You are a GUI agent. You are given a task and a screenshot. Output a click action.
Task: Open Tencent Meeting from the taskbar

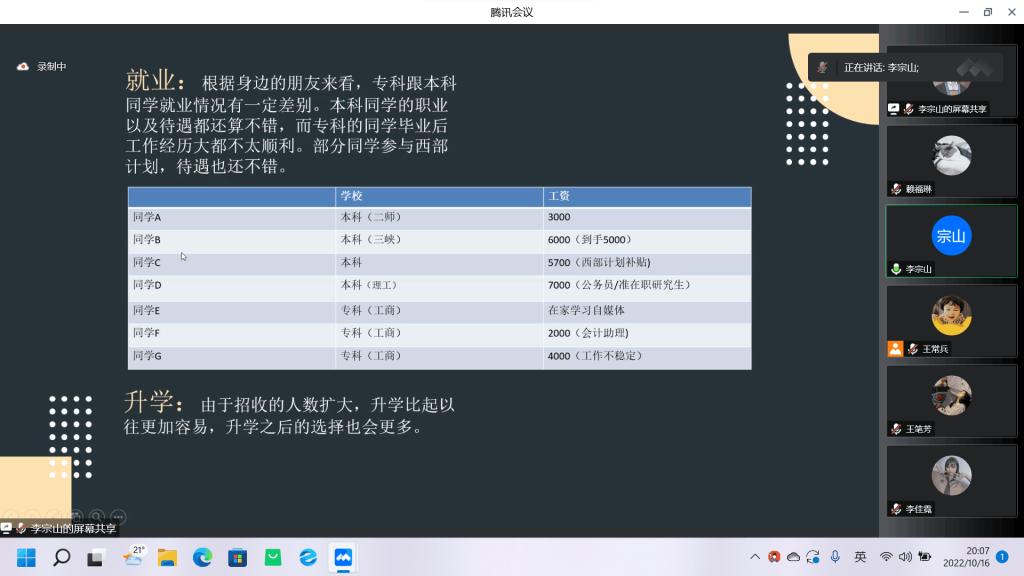point(343,557)
